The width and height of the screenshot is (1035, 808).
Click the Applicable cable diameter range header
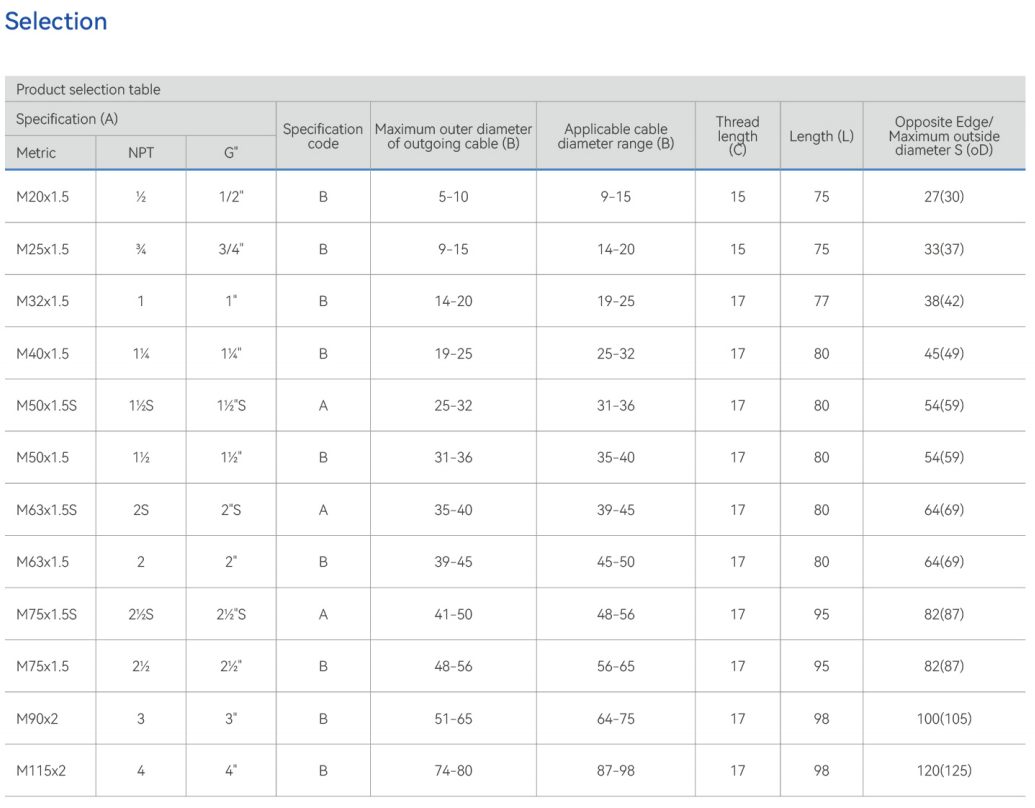pos(616,136)
